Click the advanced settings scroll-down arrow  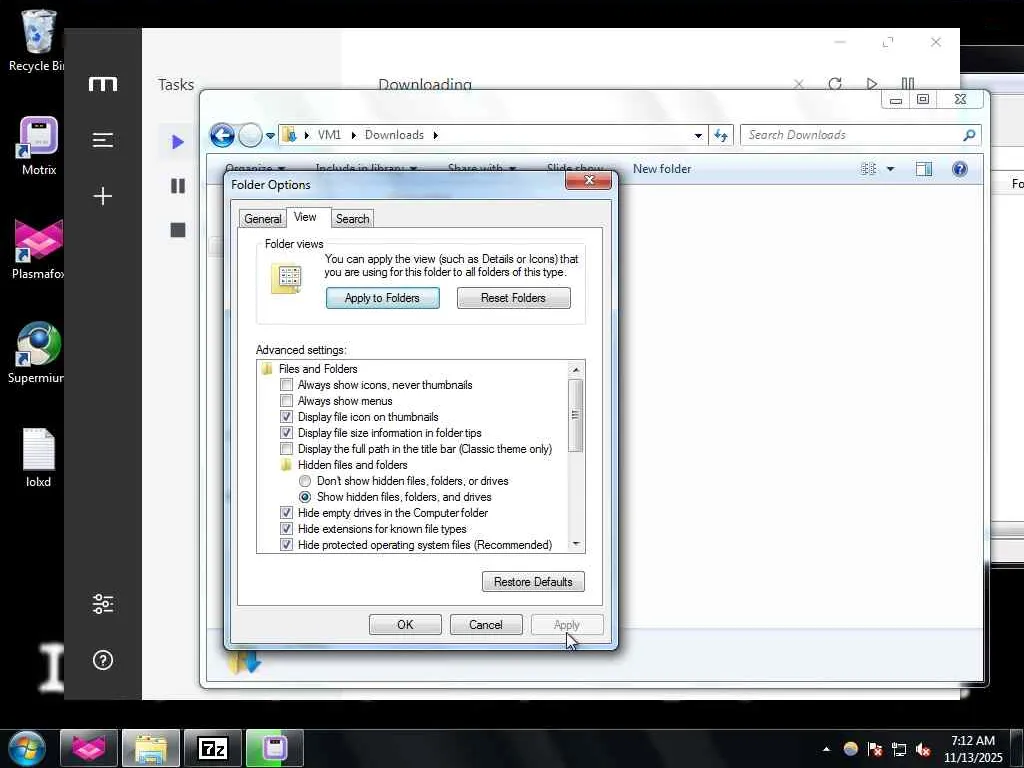tap(575, 544)
